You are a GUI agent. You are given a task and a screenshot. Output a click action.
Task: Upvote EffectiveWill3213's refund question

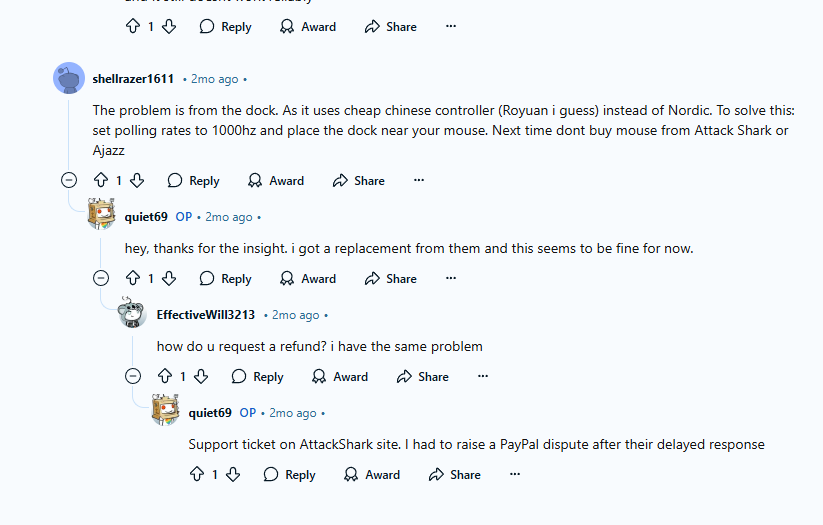click(164, 377)
